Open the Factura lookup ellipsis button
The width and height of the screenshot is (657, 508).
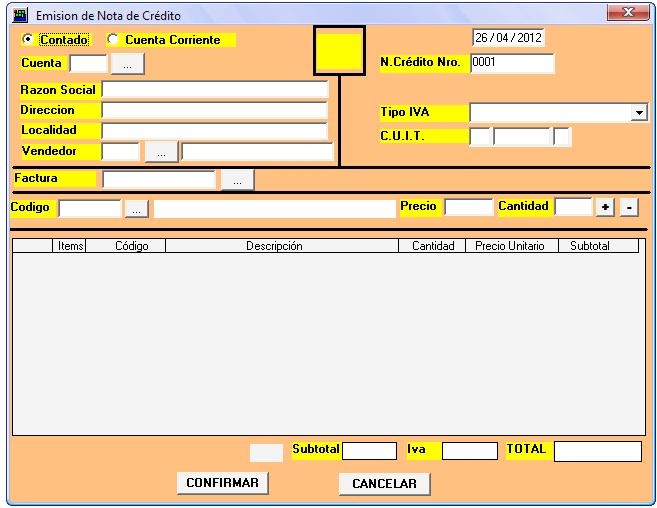pyautogui.click(x=237, y=180)
